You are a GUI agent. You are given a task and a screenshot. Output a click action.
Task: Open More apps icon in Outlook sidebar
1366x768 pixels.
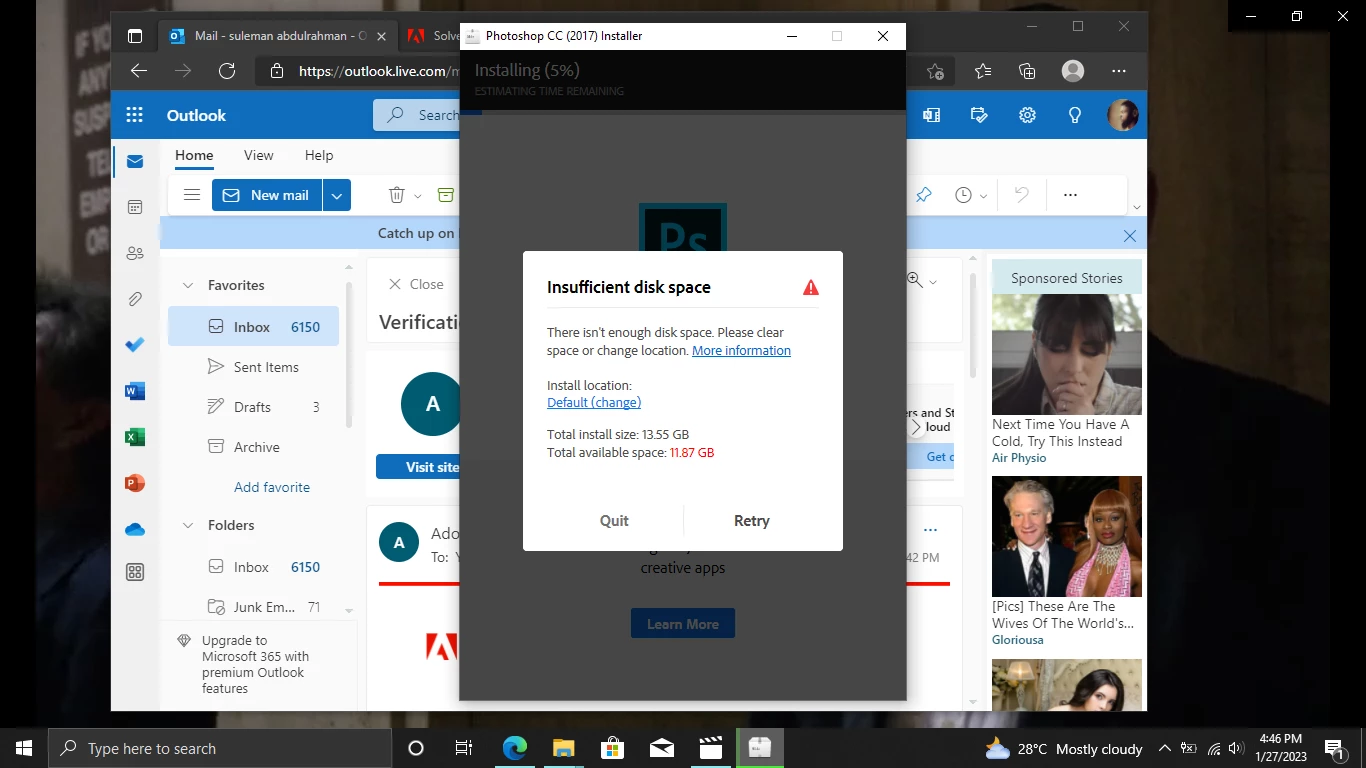click(x=135, y=572)
